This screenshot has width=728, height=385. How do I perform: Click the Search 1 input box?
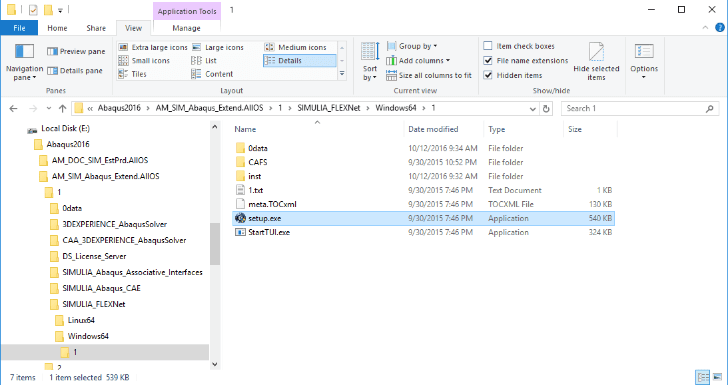[639, 108]
